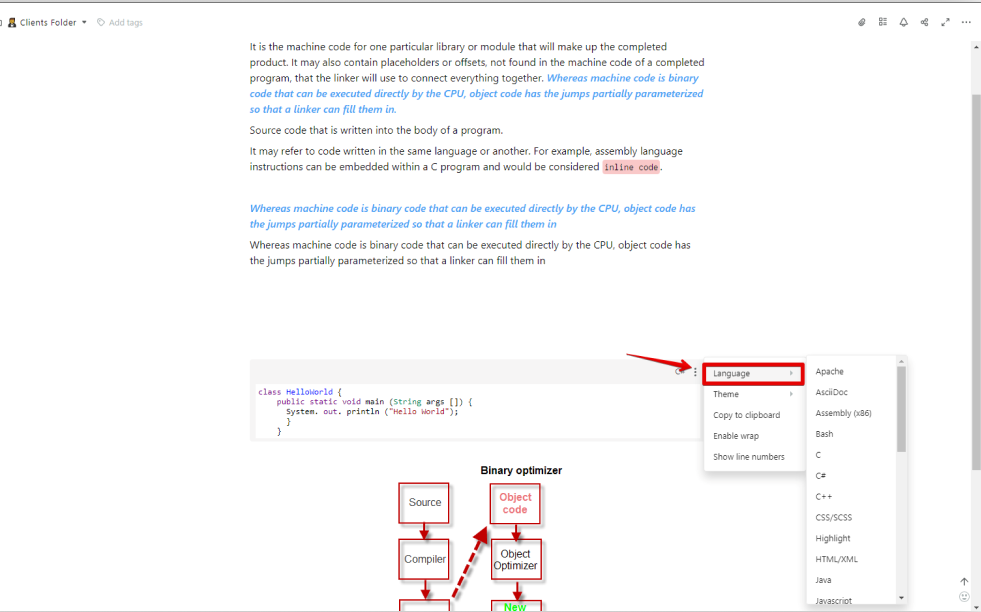Click the attachment paperclip icon
981x612 pixels.
(x=862, y=22)
